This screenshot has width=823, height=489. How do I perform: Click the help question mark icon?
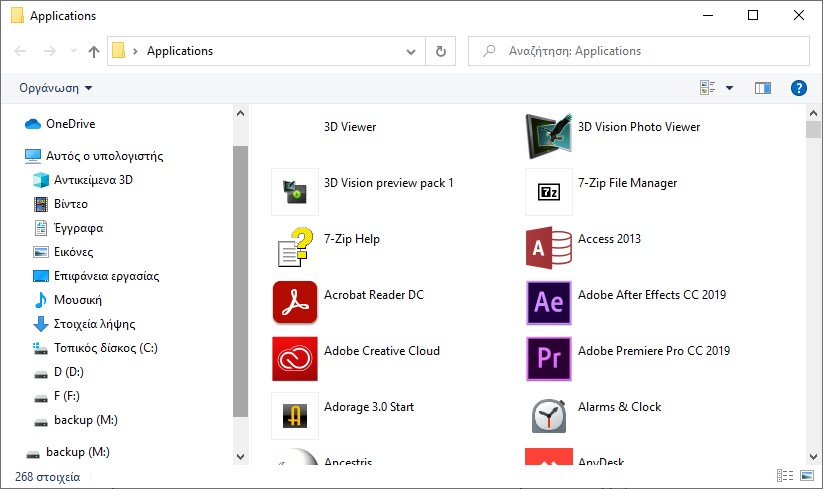pyautogui.click(x=798, y=88)
